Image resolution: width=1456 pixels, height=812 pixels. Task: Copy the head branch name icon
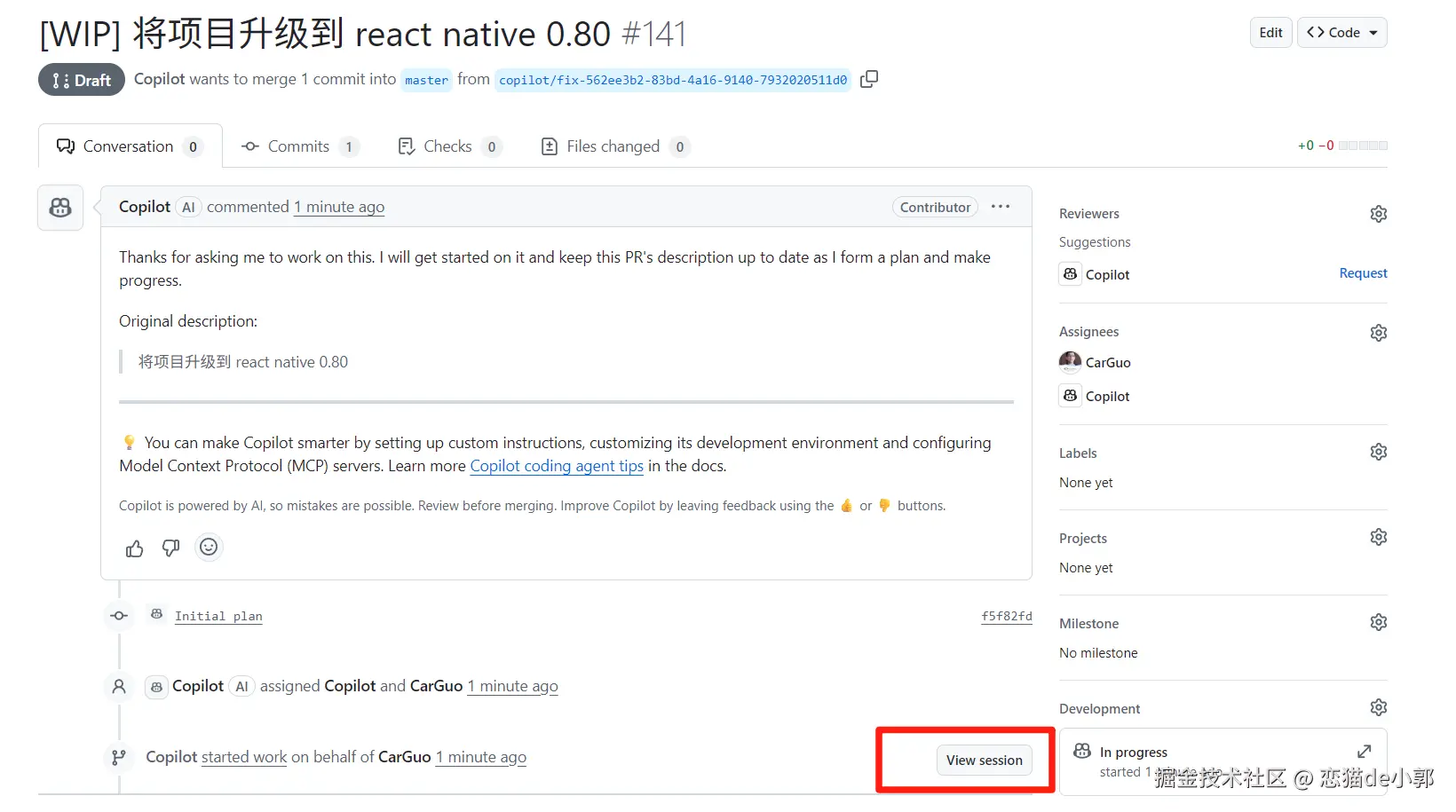tap(869, 79)
